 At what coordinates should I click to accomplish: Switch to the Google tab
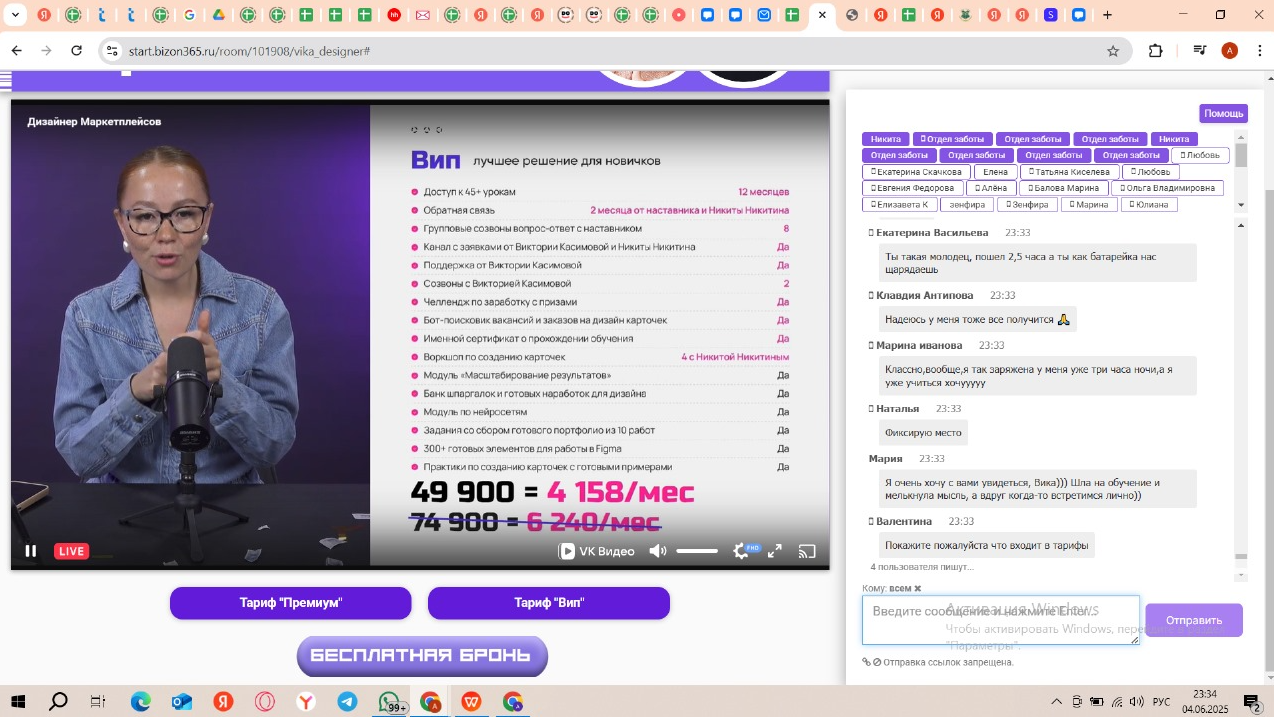point(190,15)
